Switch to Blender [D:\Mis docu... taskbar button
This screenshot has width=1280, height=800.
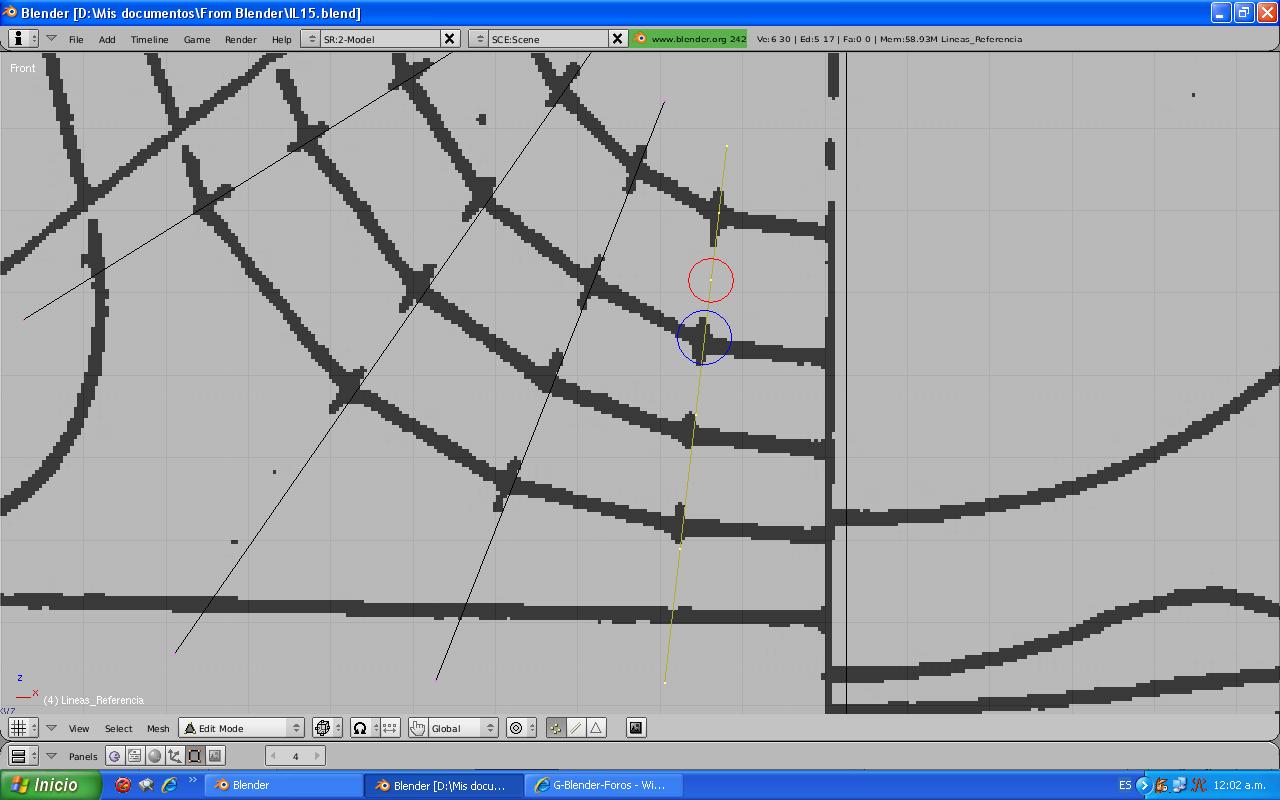(x=444, y=785)
